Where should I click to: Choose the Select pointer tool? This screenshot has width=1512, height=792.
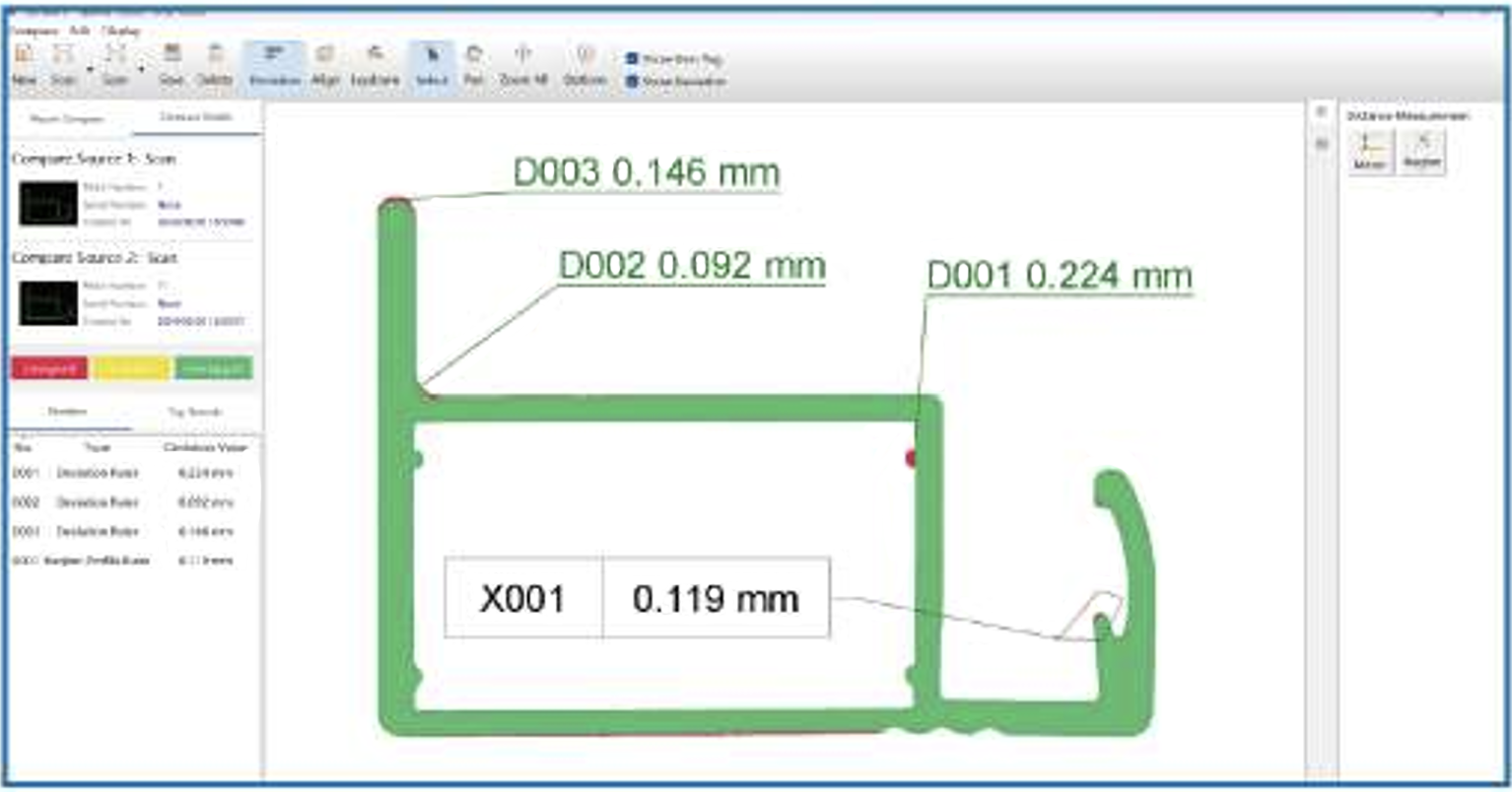(432, 64)
